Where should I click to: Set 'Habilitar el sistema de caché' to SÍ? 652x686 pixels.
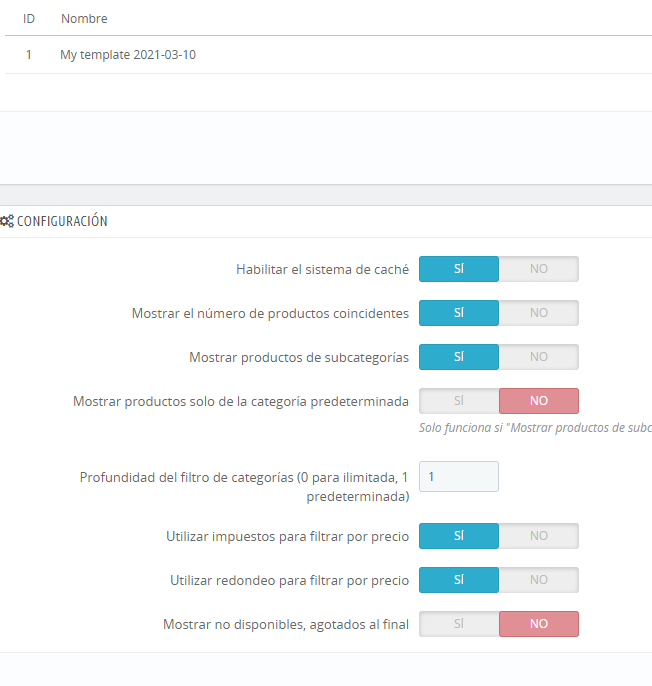[459, 269]
